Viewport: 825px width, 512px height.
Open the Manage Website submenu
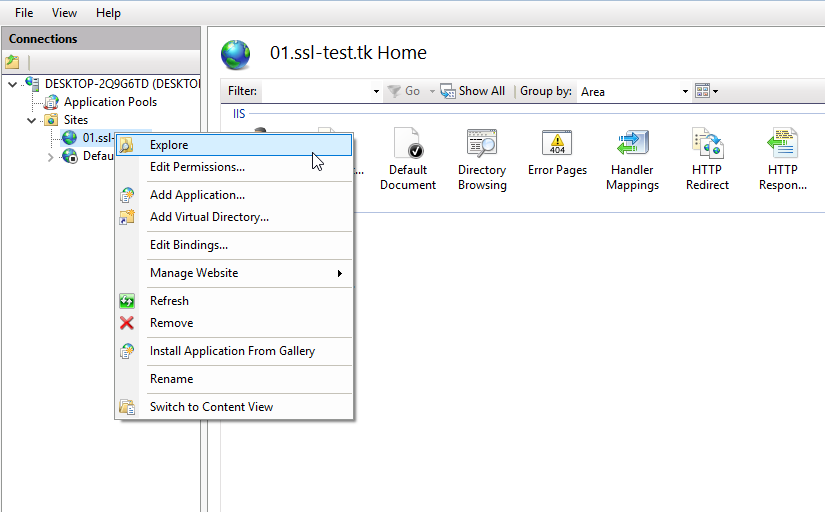[x=194, y=273]
